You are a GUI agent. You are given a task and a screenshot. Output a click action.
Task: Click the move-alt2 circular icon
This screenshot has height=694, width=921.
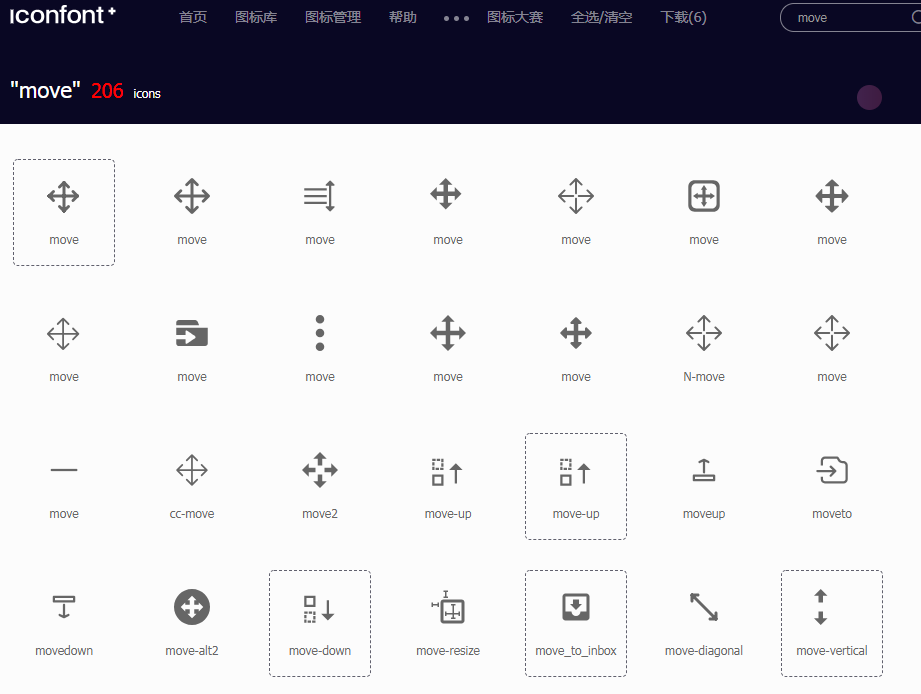tap(192, 607)
